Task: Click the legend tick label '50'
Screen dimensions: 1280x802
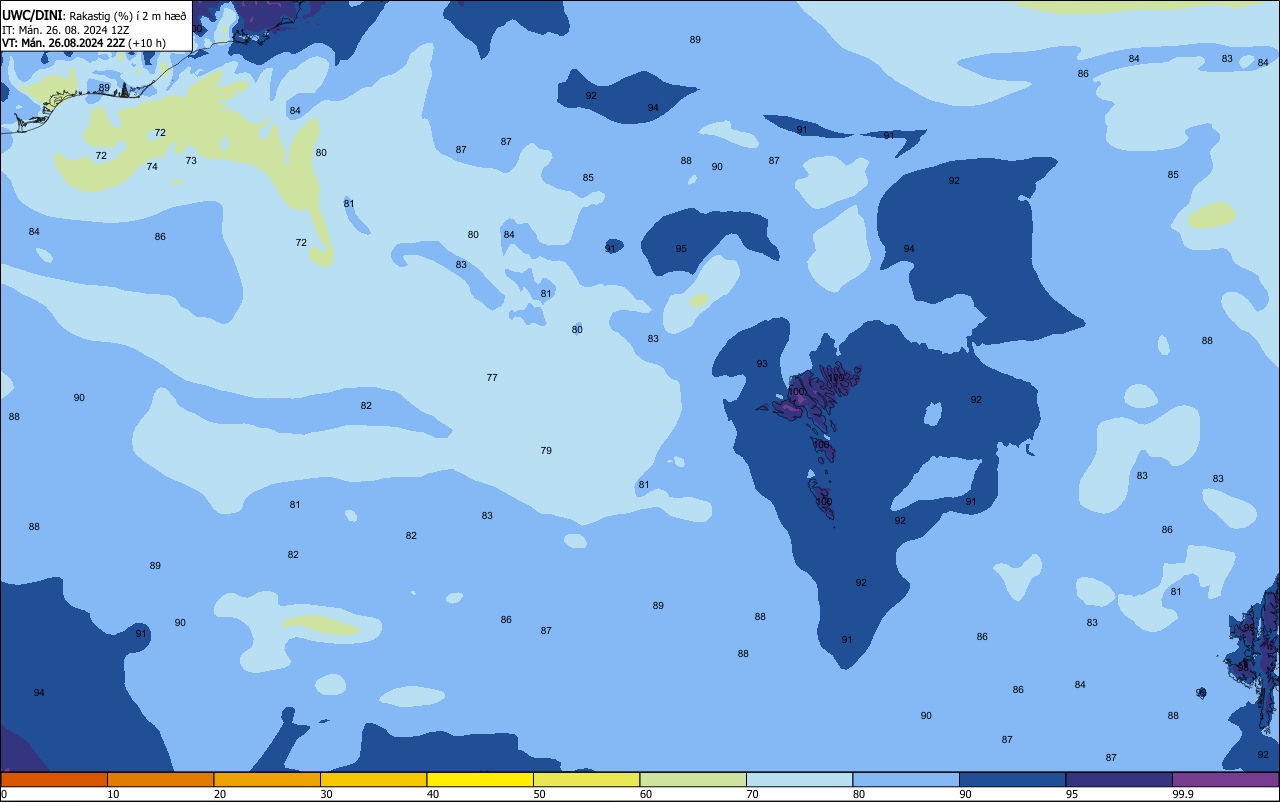Action: (x=540, y=794)
